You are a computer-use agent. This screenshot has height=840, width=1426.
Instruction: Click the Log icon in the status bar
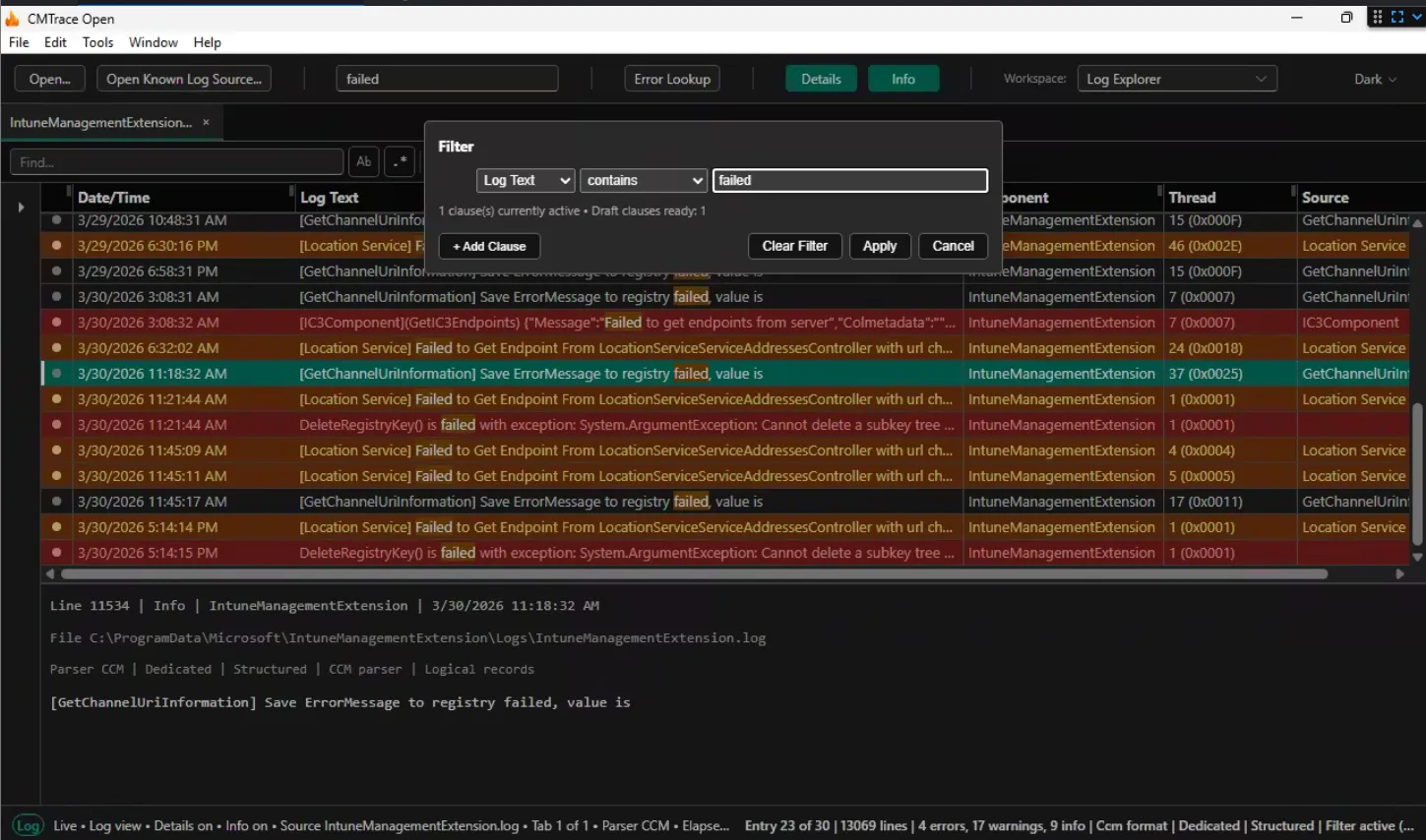(27, 826)
